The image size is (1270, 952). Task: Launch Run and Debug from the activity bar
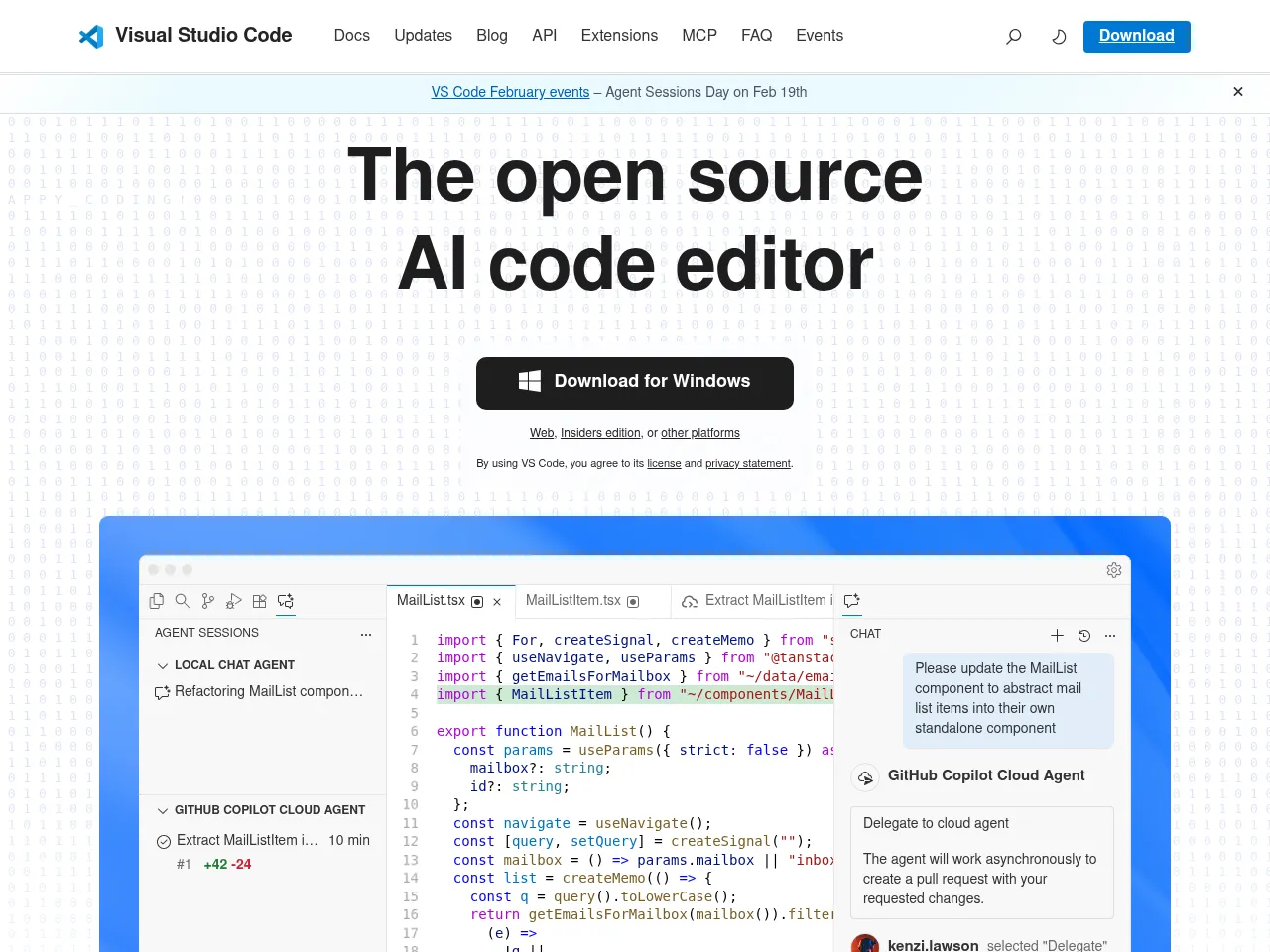click(x=234, y=601)
